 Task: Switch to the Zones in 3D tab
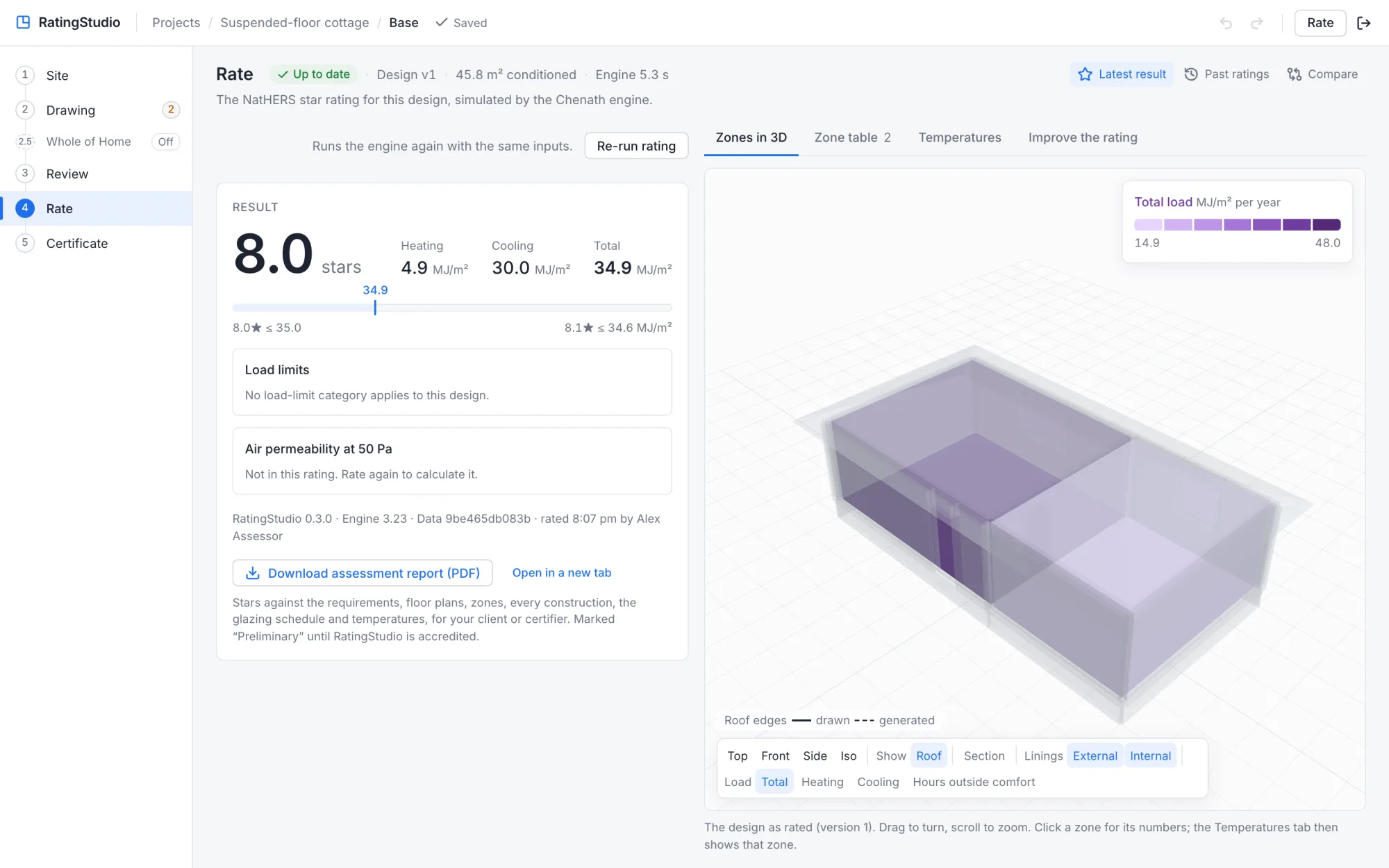click(751, 137)
